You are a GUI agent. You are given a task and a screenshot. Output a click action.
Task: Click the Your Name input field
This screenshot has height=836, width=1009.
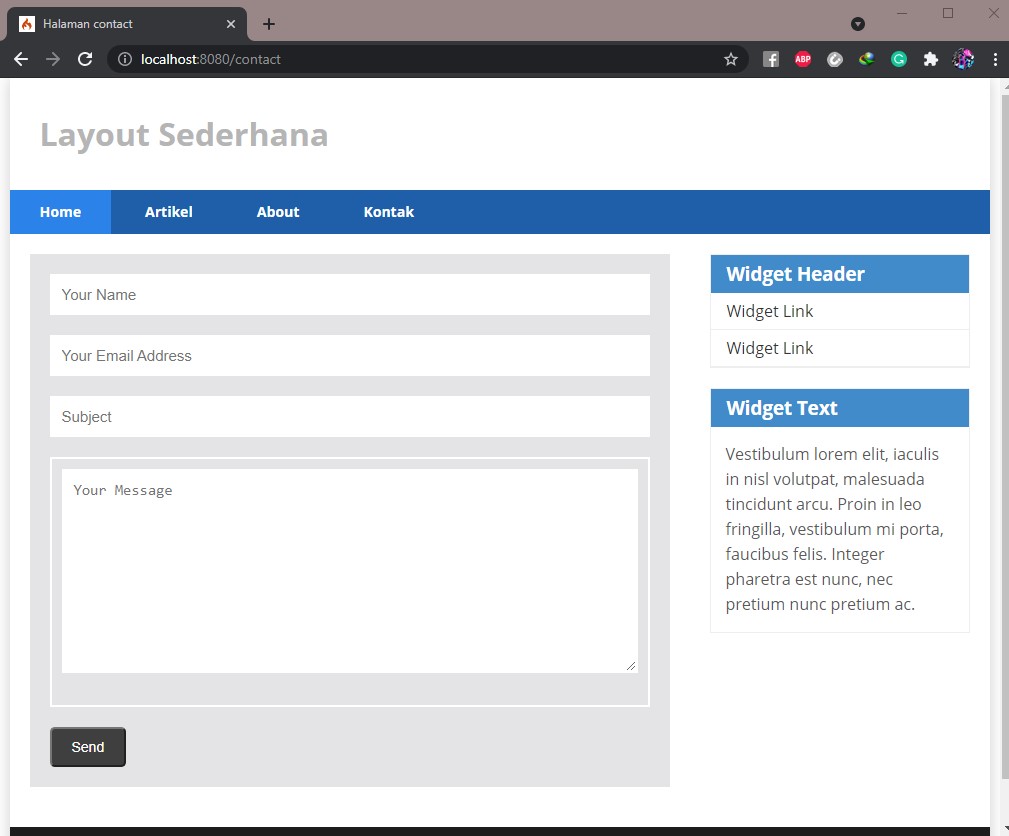click(x=349, y=294)
